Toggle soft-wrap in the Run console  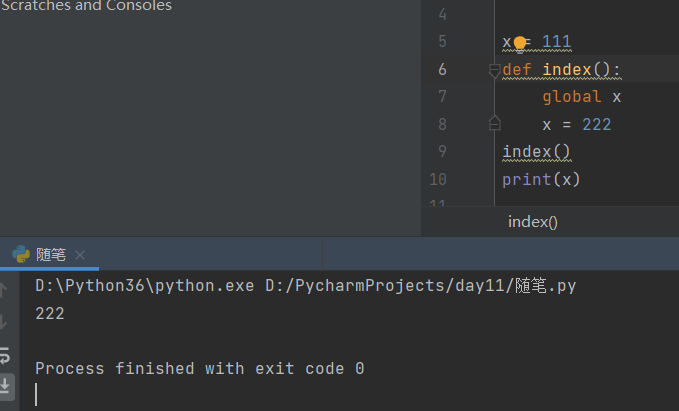(7, 354)
